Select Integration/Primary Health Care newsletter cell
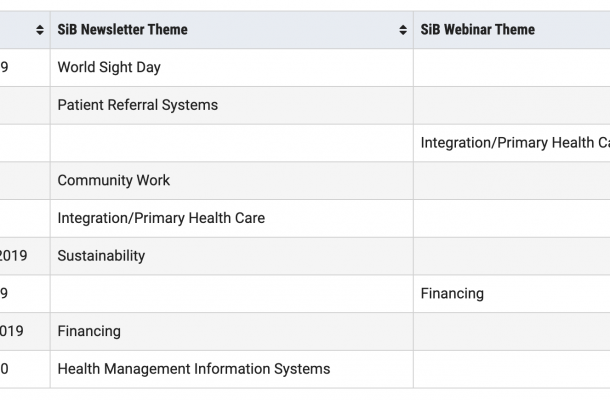Image resolution: width=610 pixels, height=400 pixels. 231,218
